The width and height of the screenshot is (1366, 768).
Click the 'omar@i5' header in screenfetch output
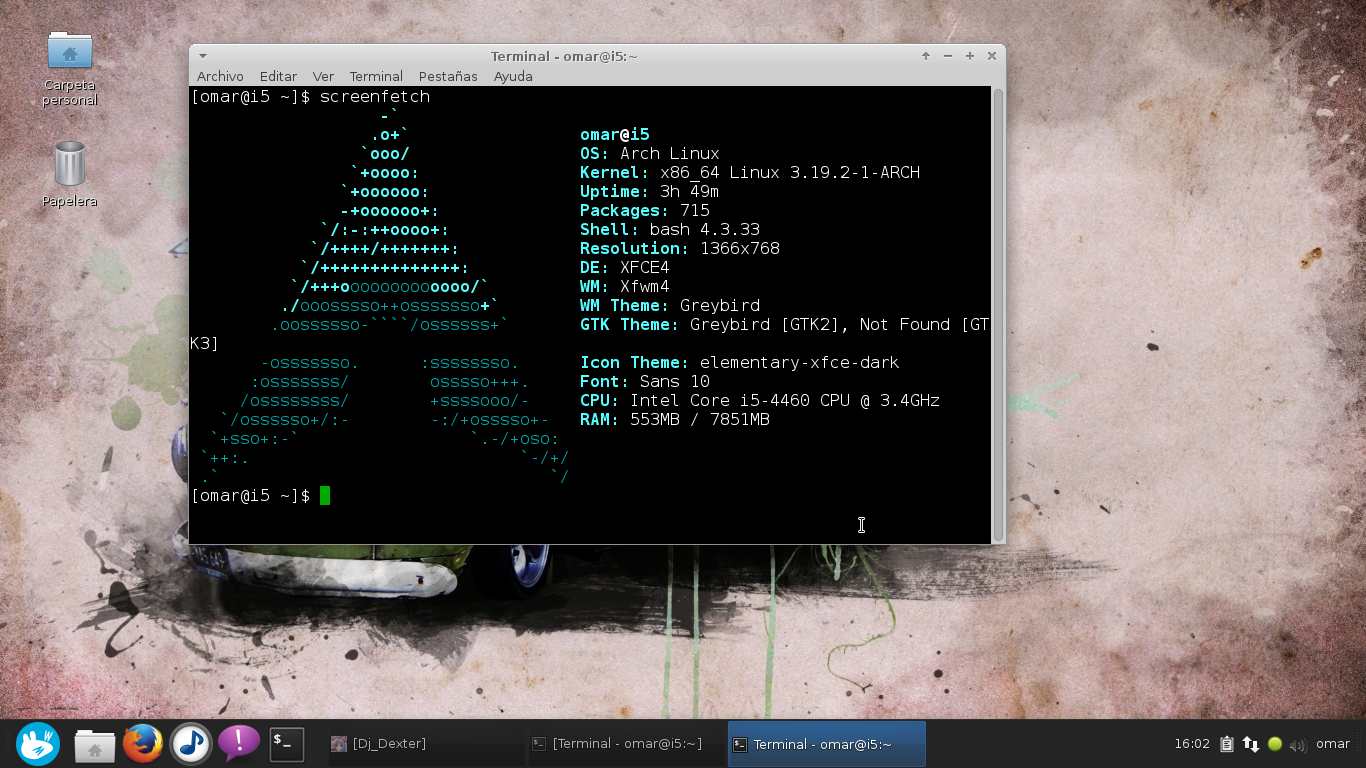(x=615, y=135)
